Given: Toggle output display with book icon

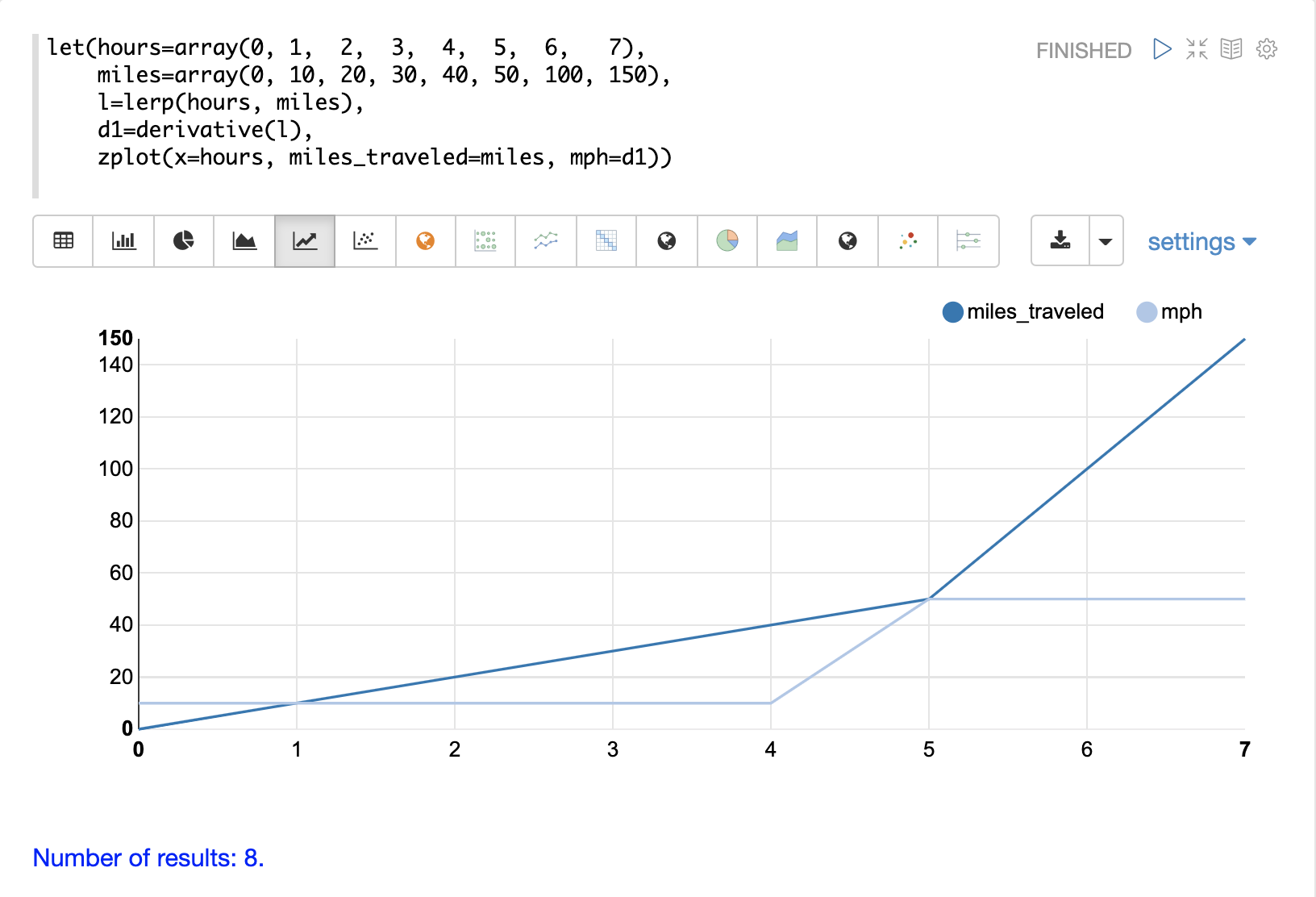Looking at the screenshot, I should coord(1231,49).
